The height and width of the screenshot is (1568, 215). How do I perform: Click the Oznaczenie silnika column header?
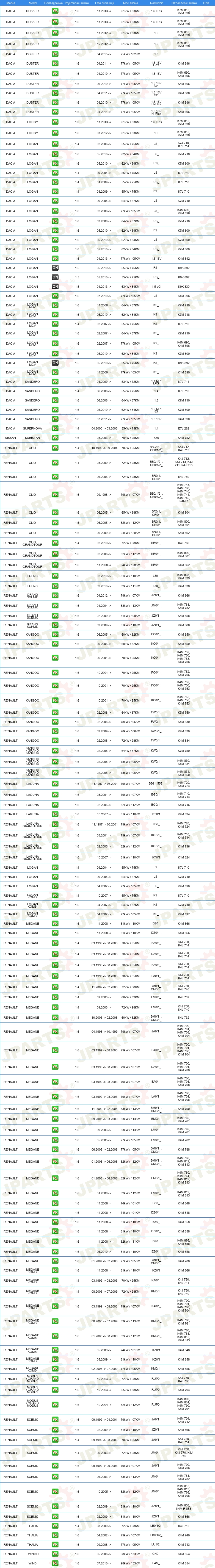[x=183, y=3]
